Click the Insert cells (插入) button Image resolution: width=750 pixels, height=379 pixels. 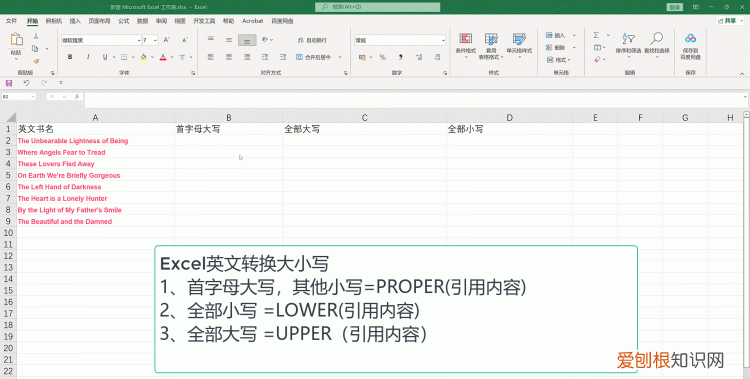tap(556, 35)
